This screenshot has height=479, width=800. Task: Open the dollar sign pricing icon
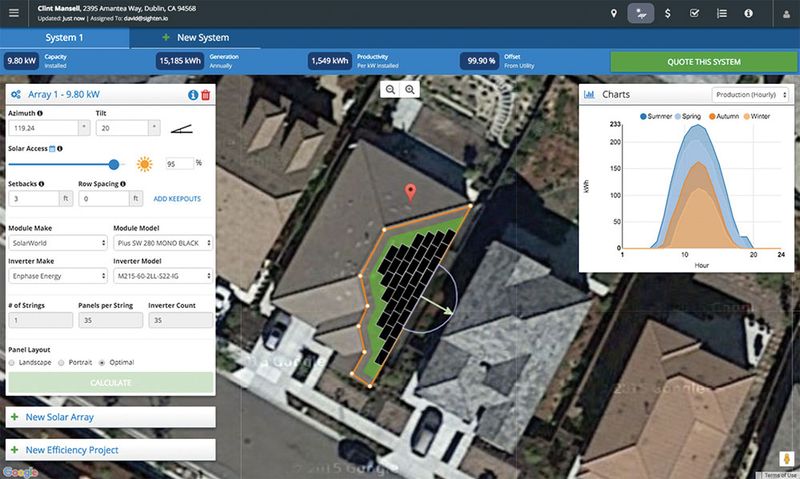667,14
